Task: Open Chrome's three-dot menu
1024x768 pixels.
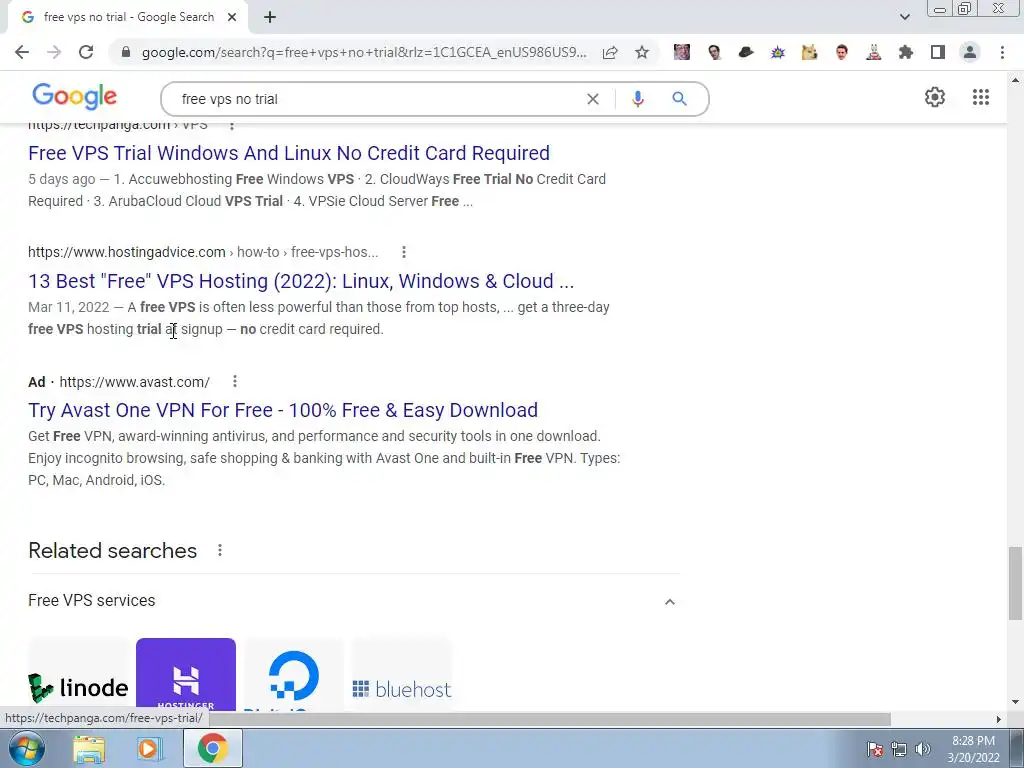Action: click(1002, 52)
